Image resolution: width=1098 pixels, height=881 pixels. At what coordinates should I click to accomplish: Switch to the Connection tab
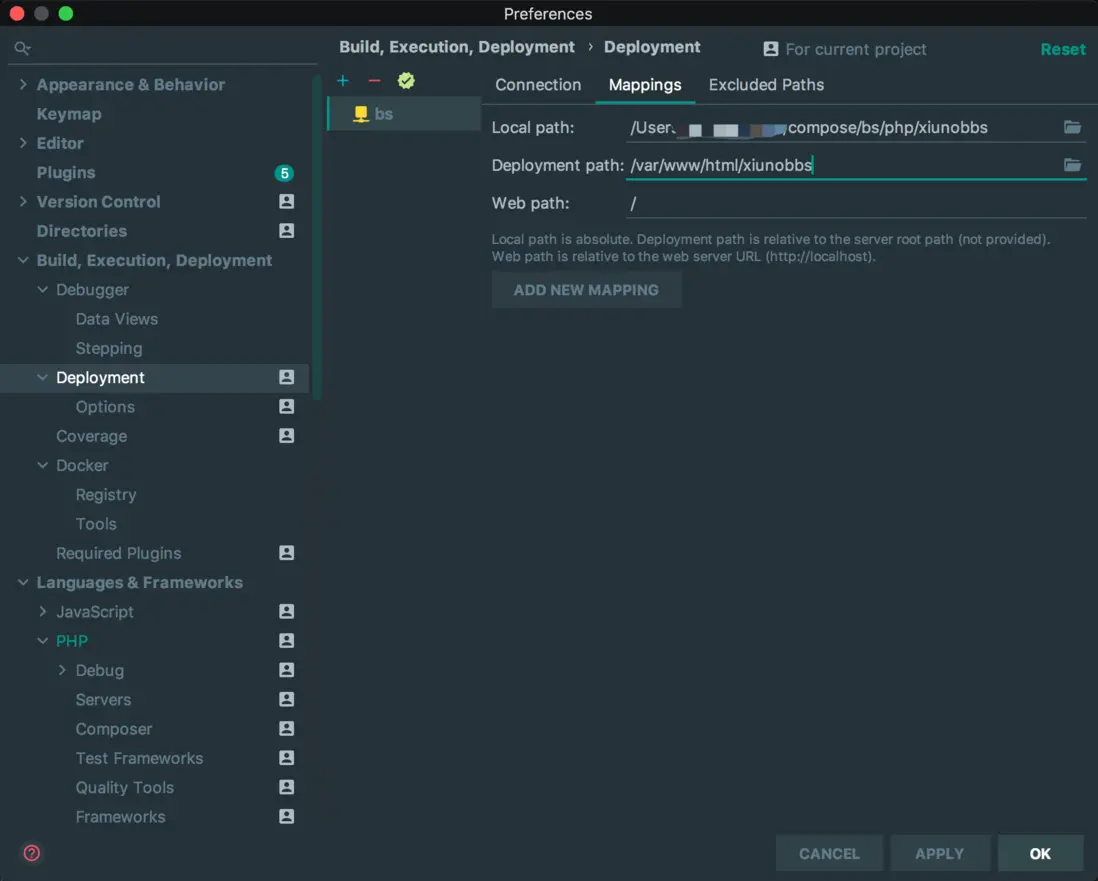pos(538,85)
